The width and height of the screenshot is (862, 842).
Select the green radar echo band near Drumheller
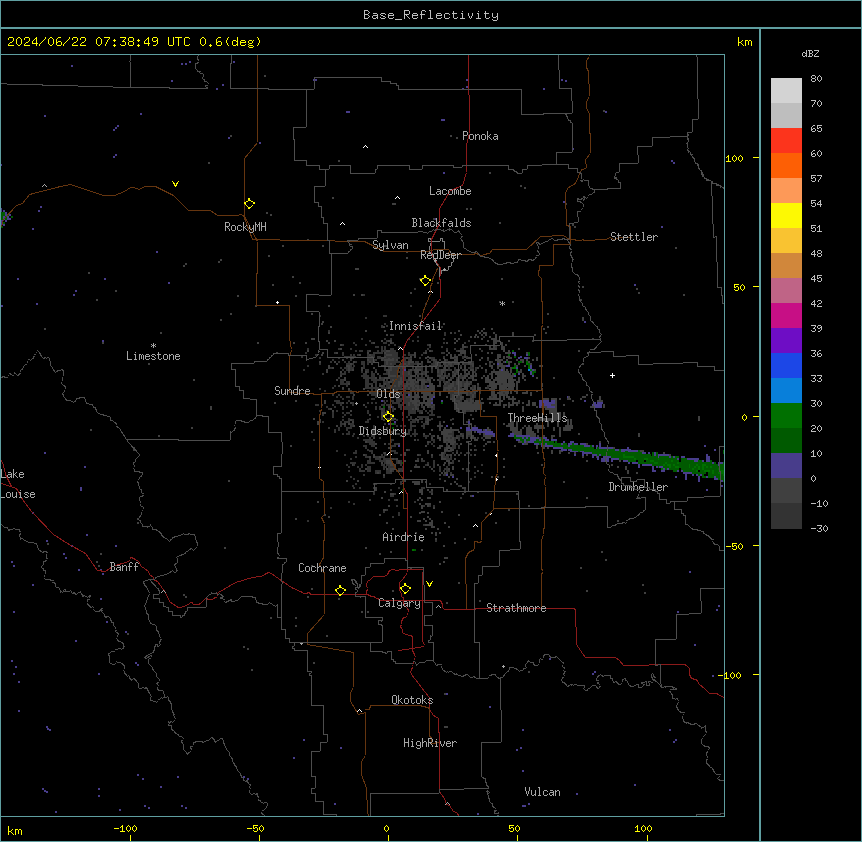click(x=618, y=455)
